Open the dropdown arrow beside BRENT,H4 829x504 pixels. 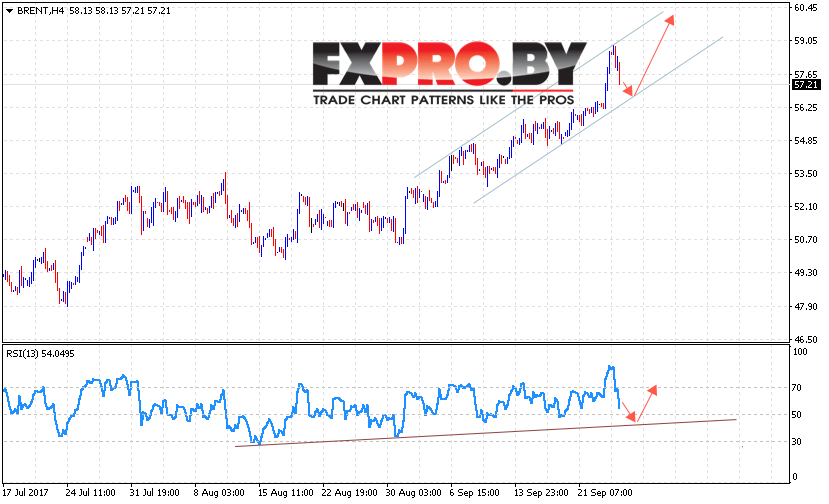[10, 11]
